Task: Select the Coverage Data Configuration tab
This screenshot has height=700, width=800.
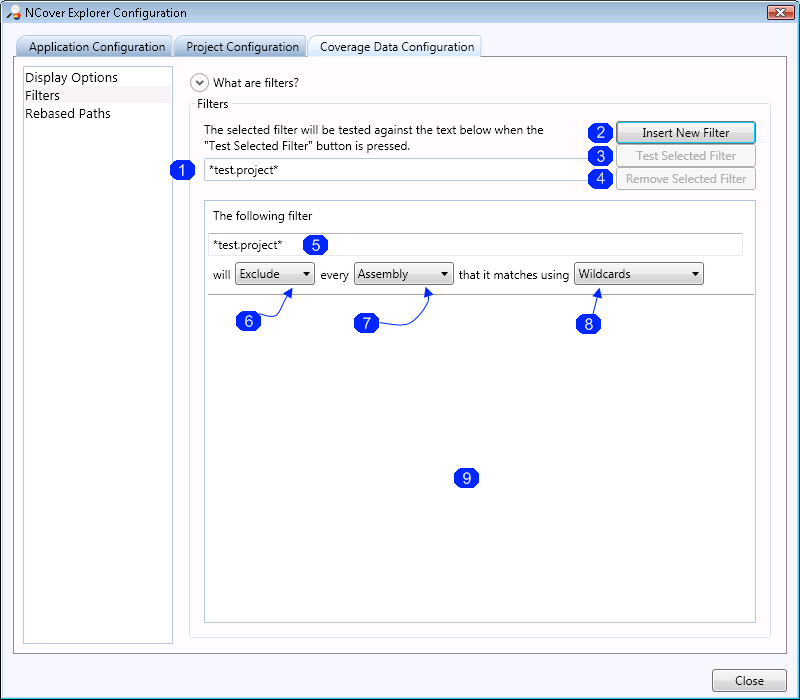Action: click(396, 47)
